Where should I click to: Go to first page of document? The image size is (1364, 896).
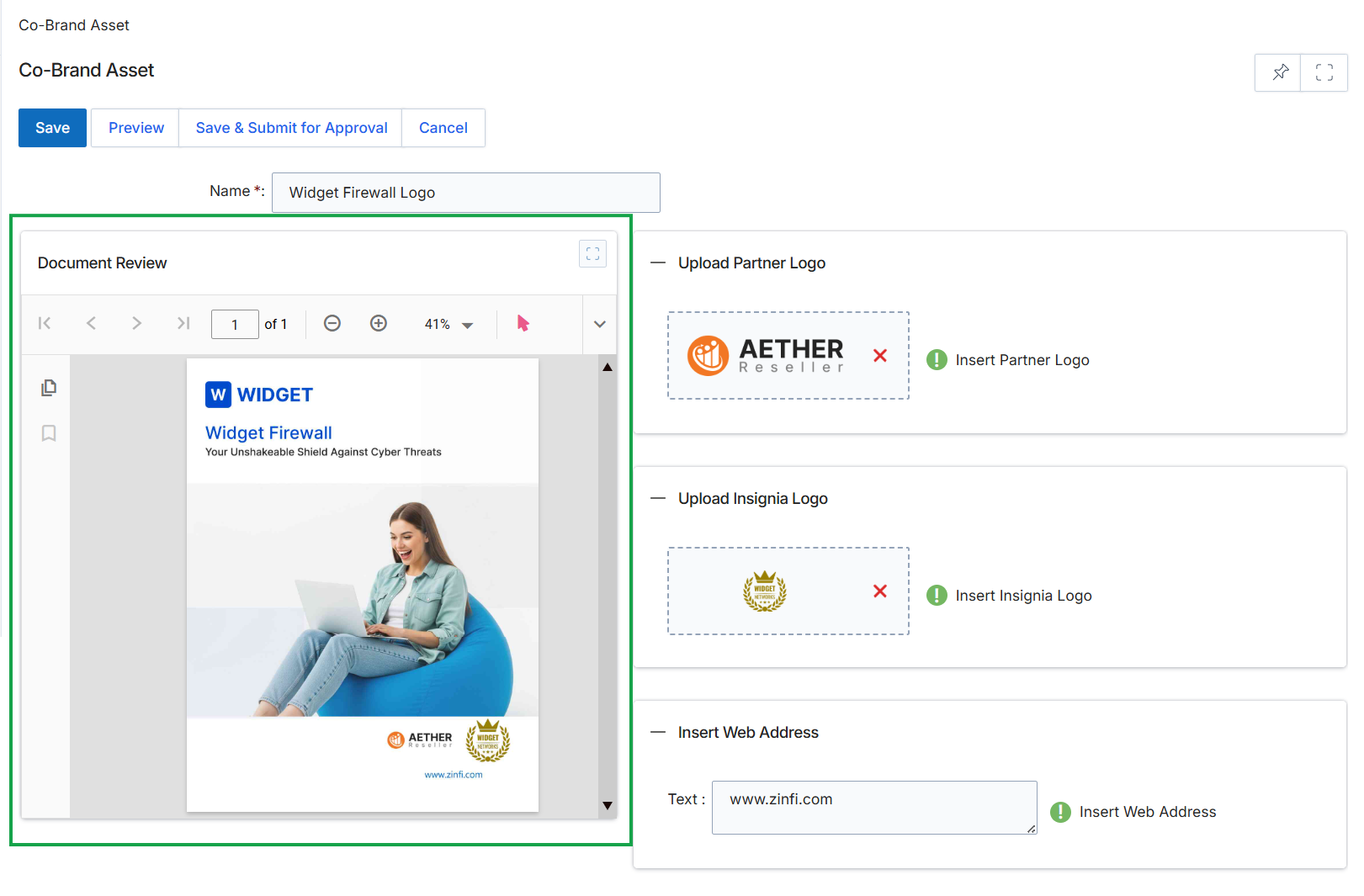pos(45,323)
